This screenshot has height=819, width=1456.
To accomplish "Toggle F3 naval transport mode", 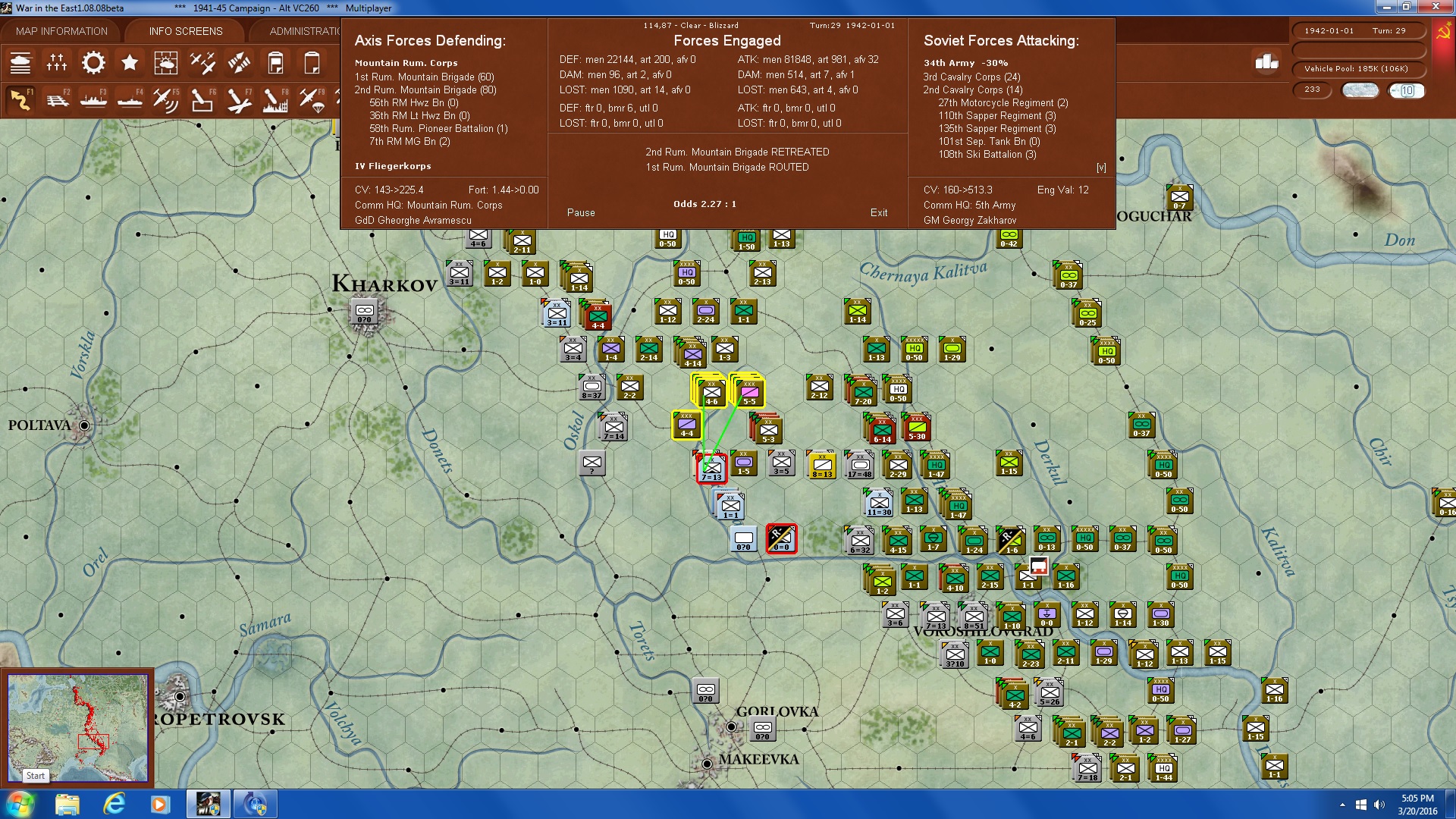I will 93,99.
